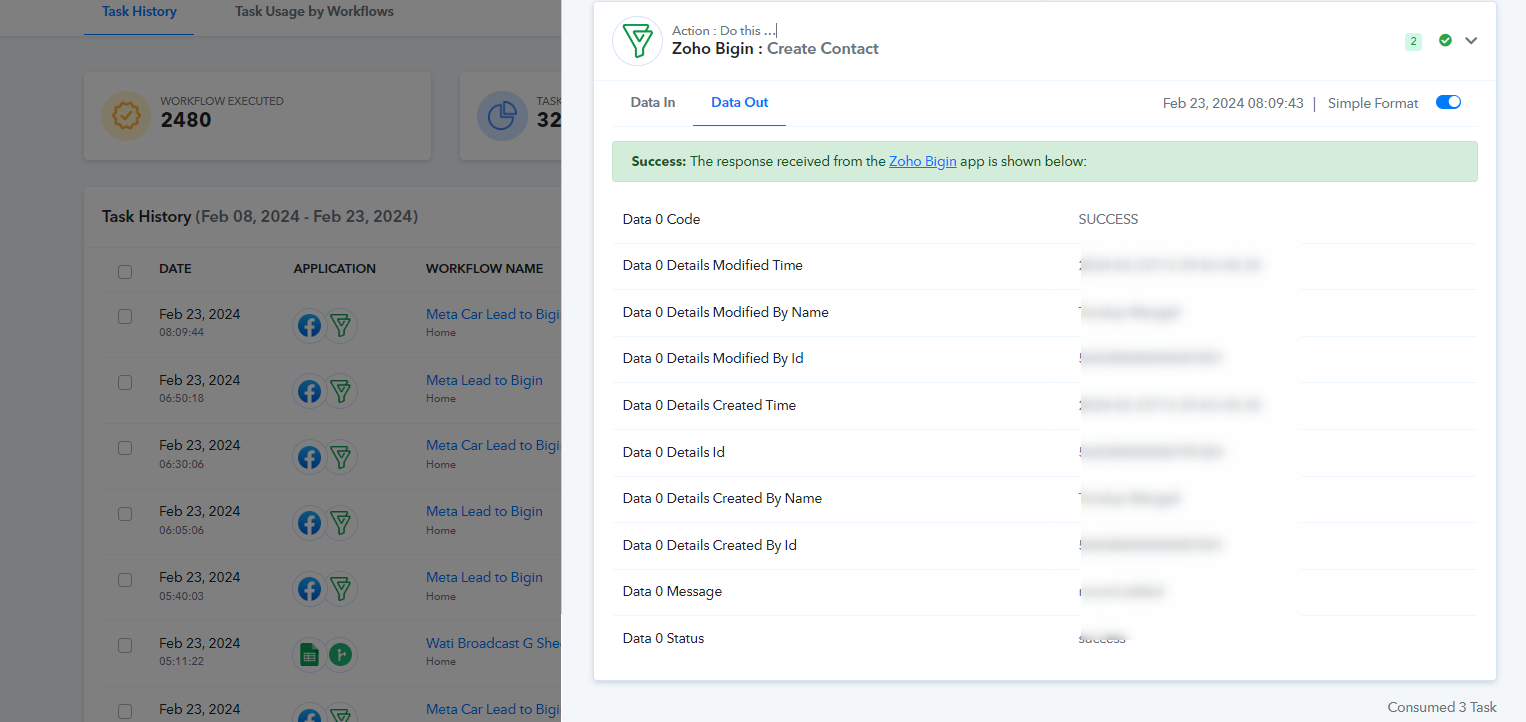Click Zoho Bigin icon in the 06:05:06 row
The width and height of the screenshot is (1526, 722).
click(342, 523)
